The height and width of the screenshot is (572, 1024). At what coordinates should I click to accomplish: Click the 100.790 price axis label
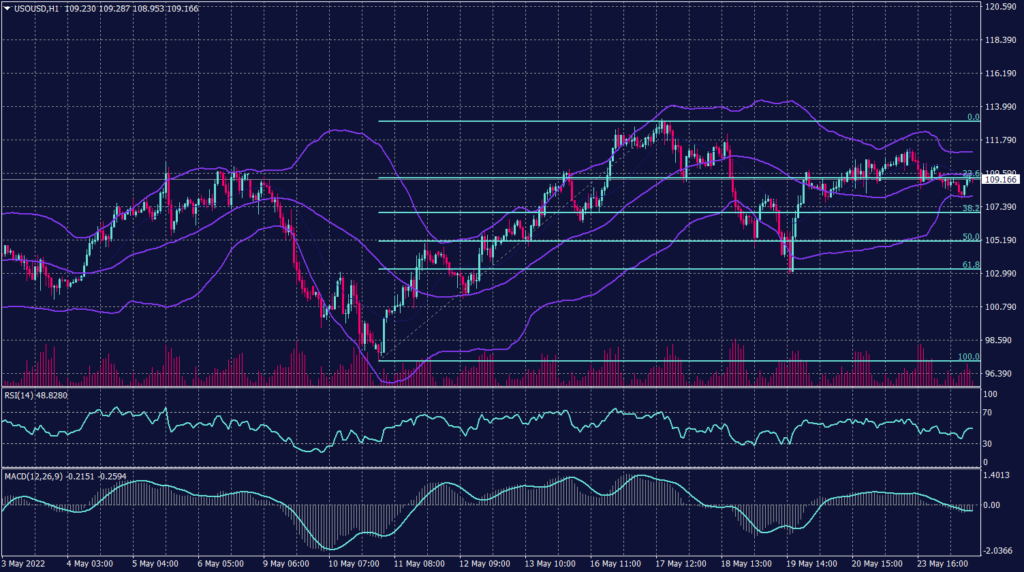coord(1001,307)
